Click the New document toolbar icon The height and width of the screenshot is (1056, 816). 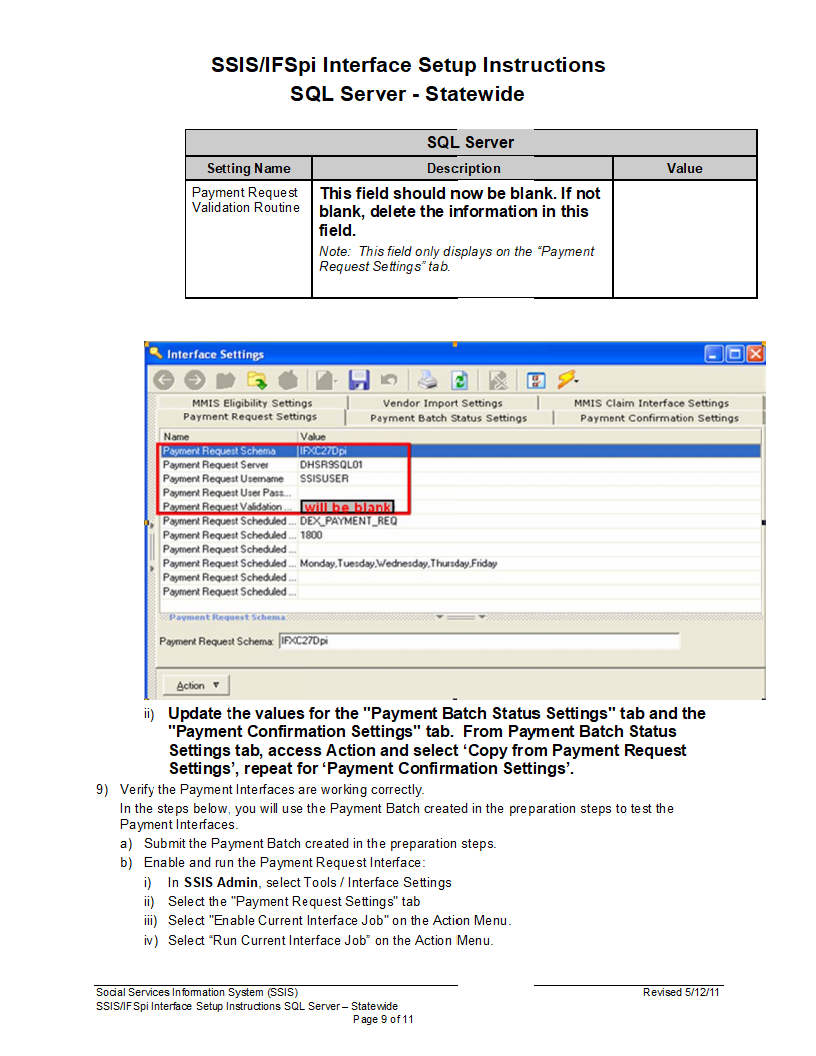click(x=325, y=381)
